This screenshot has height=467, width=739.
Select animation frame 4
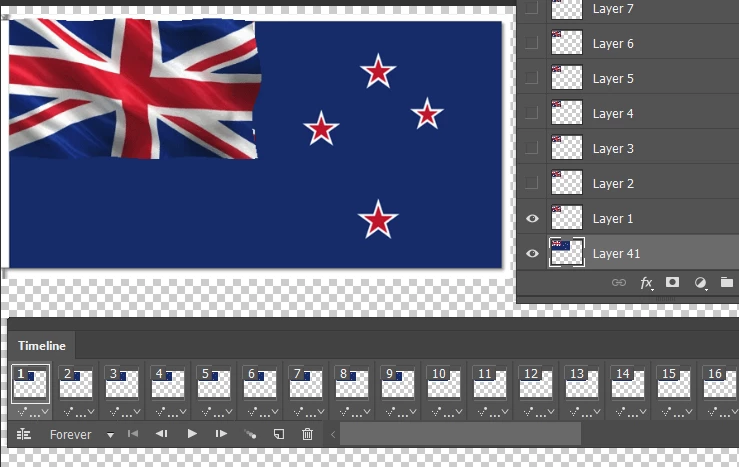[168, 383]
